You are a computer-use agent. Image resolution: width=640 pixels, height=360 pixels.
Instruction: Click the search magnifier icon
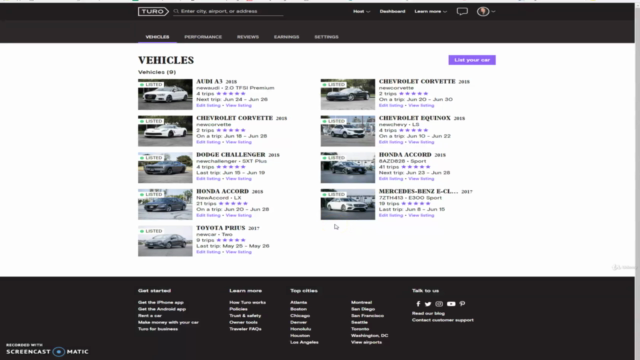[176, 11]
